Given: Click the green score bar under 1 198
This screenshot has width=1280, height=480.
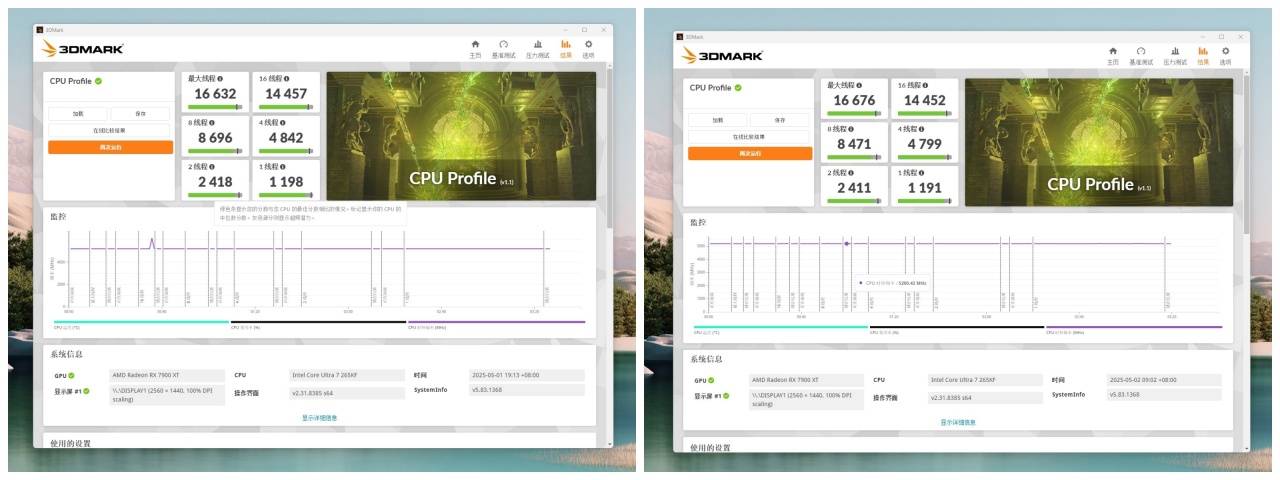Looking at the screenshot, I should tap(286, 195).
